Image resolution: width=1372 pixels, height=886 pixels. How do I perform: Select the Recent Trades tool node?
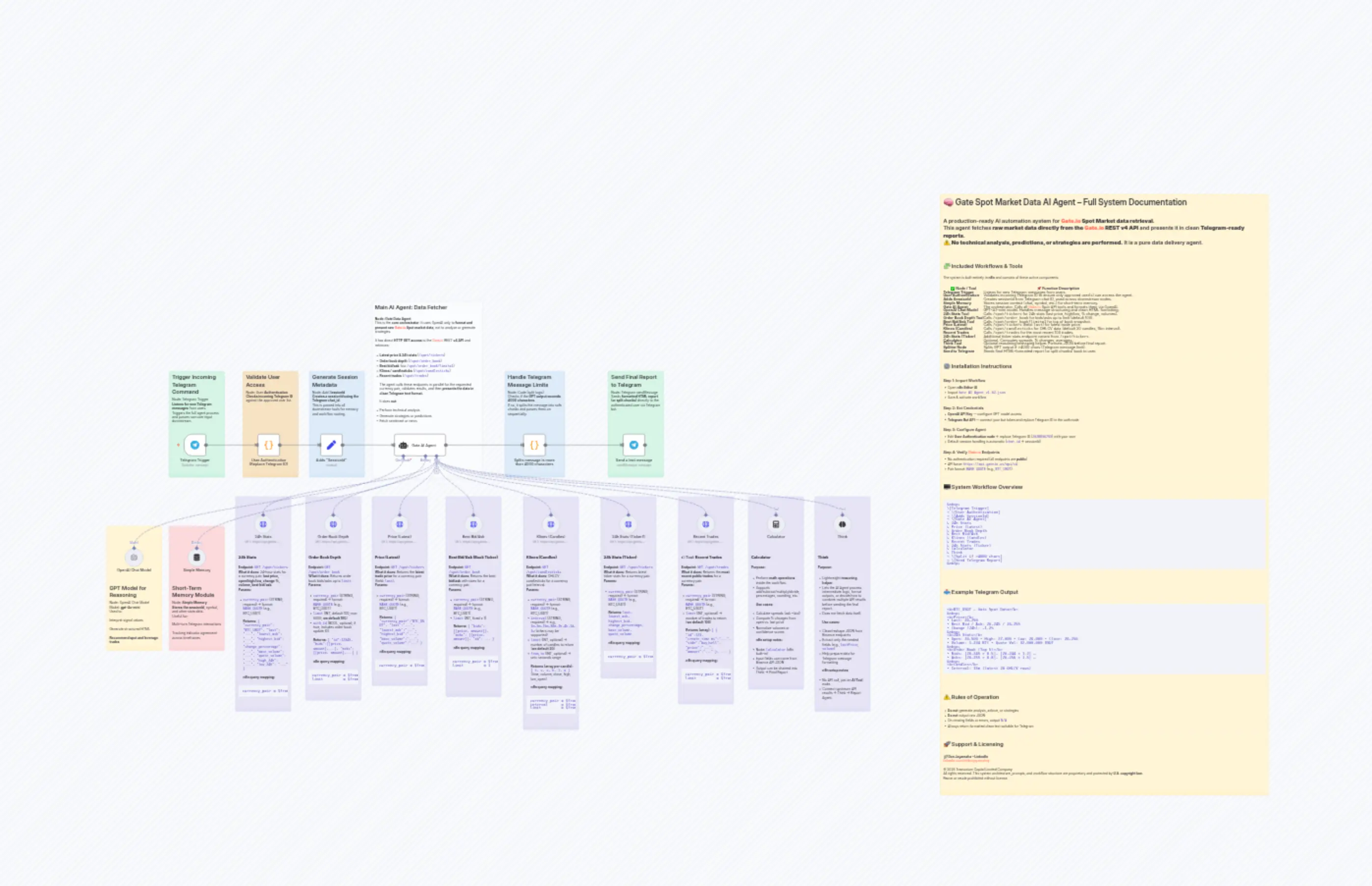(706, 524)
